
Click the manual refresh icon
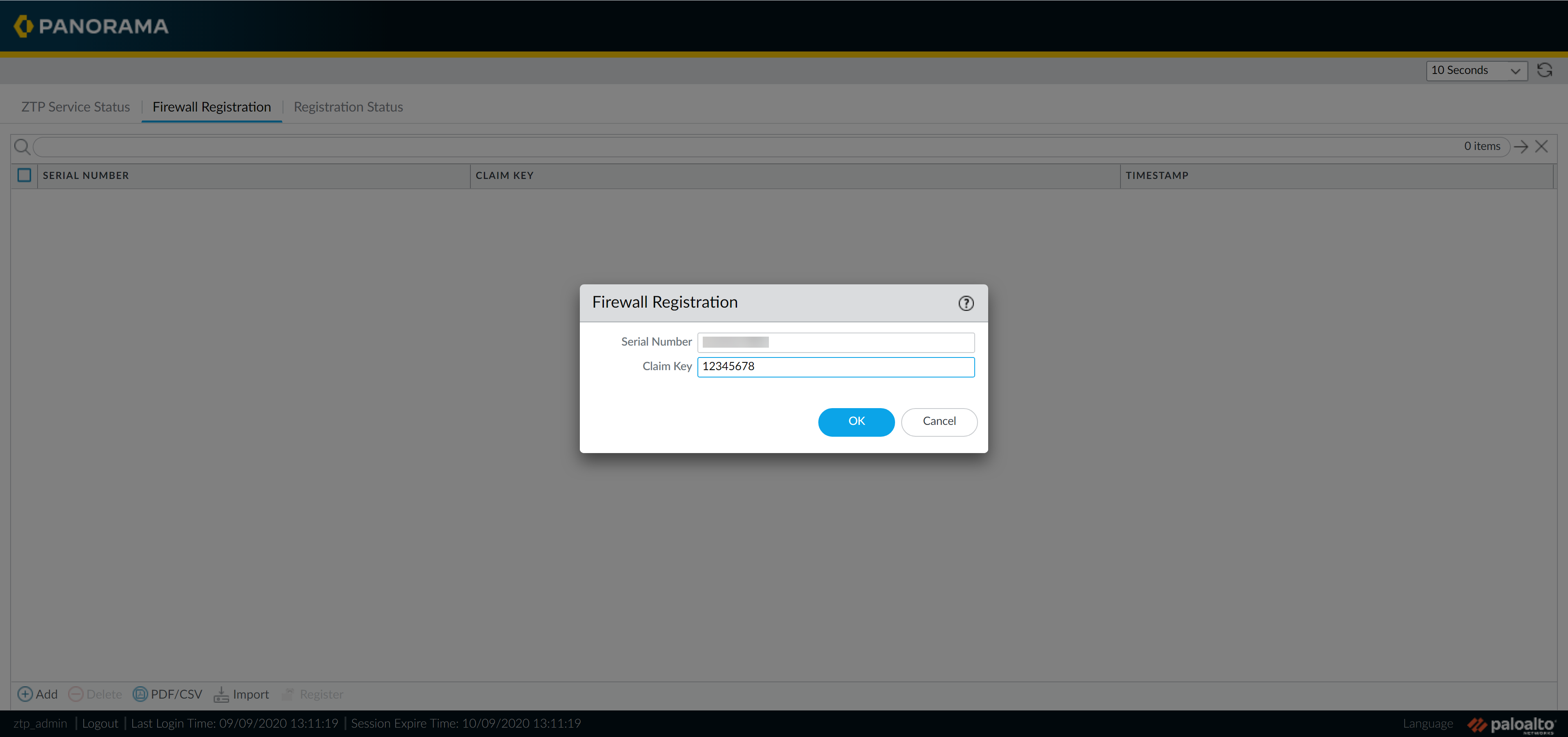[x=1544, y=70]
